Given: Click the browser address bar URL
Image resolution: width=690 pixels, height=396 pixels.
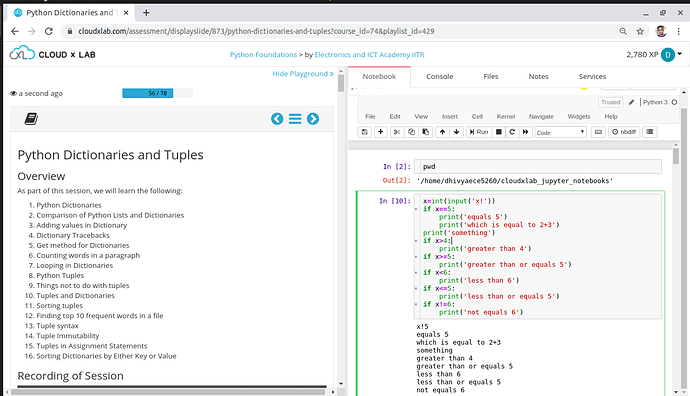Looking at the screenshot, I should click(x=256, y=31).
